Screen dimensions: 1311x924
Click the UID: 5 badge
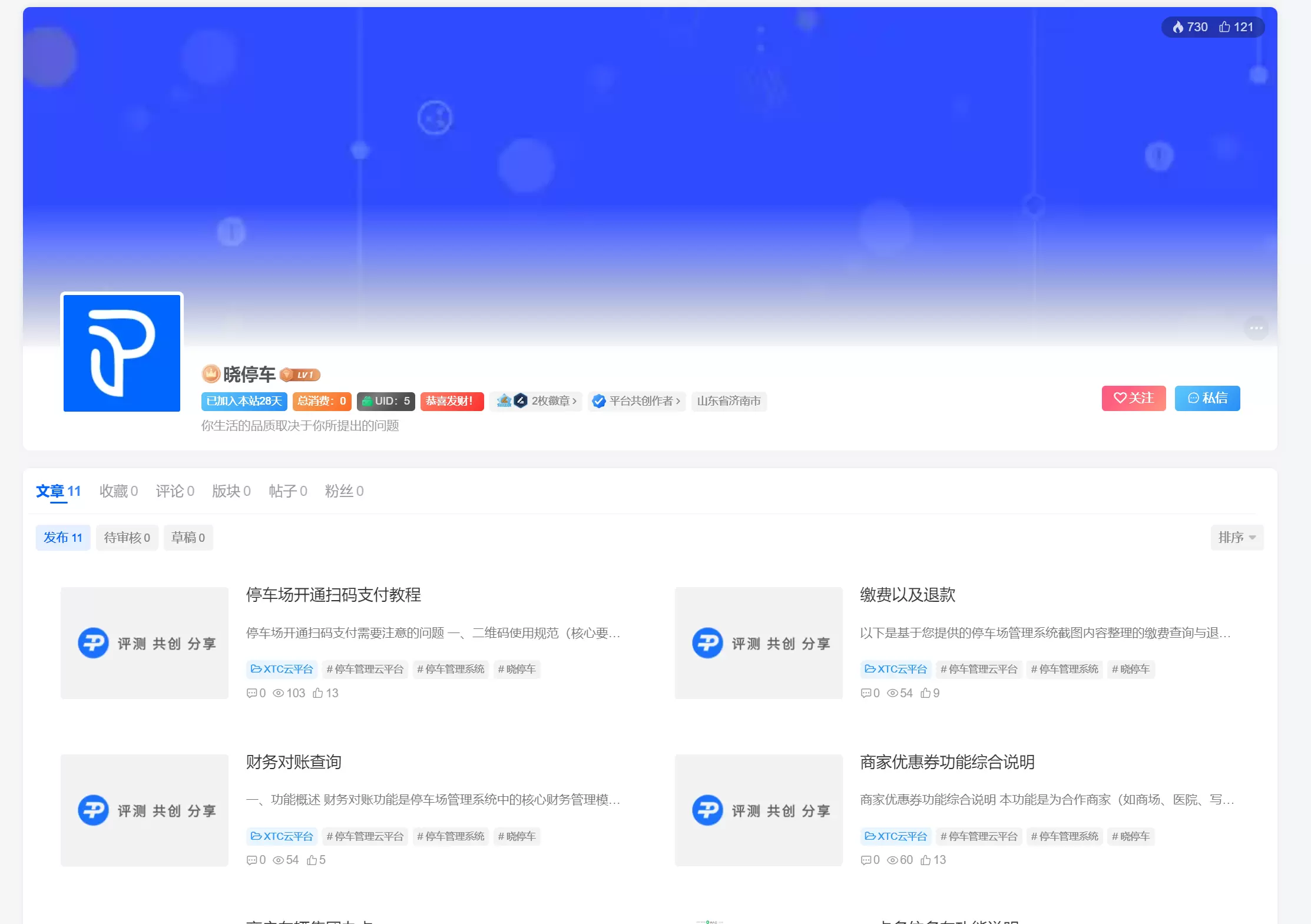[386, 401]
